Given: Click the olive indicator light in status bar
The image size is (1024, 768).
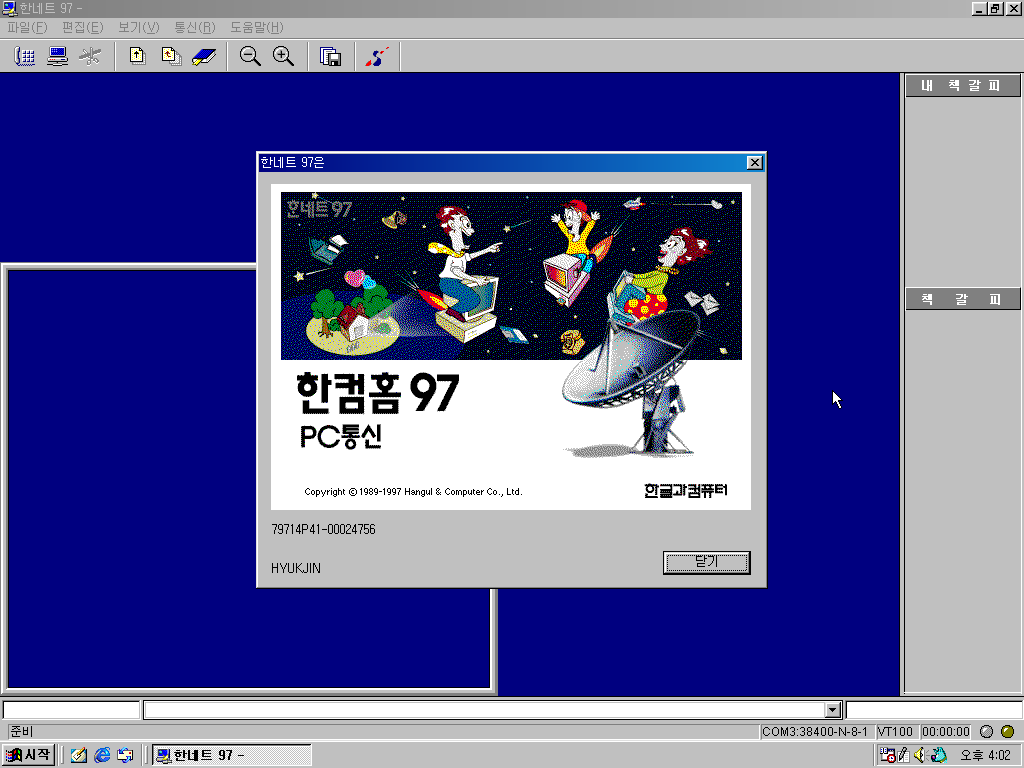Looking at the screenshot, I should (1008, 731).
